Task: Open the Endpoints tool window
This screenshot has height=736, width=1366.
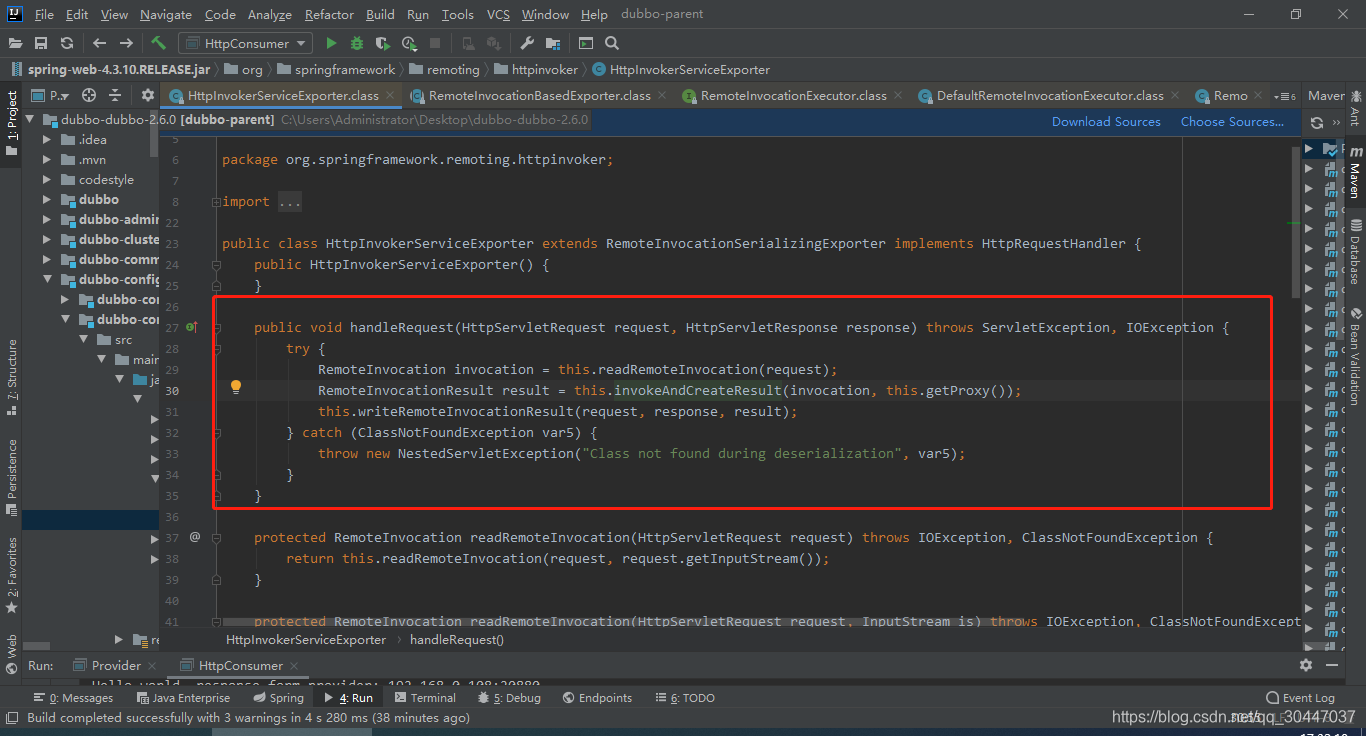Action: (597, 698)
